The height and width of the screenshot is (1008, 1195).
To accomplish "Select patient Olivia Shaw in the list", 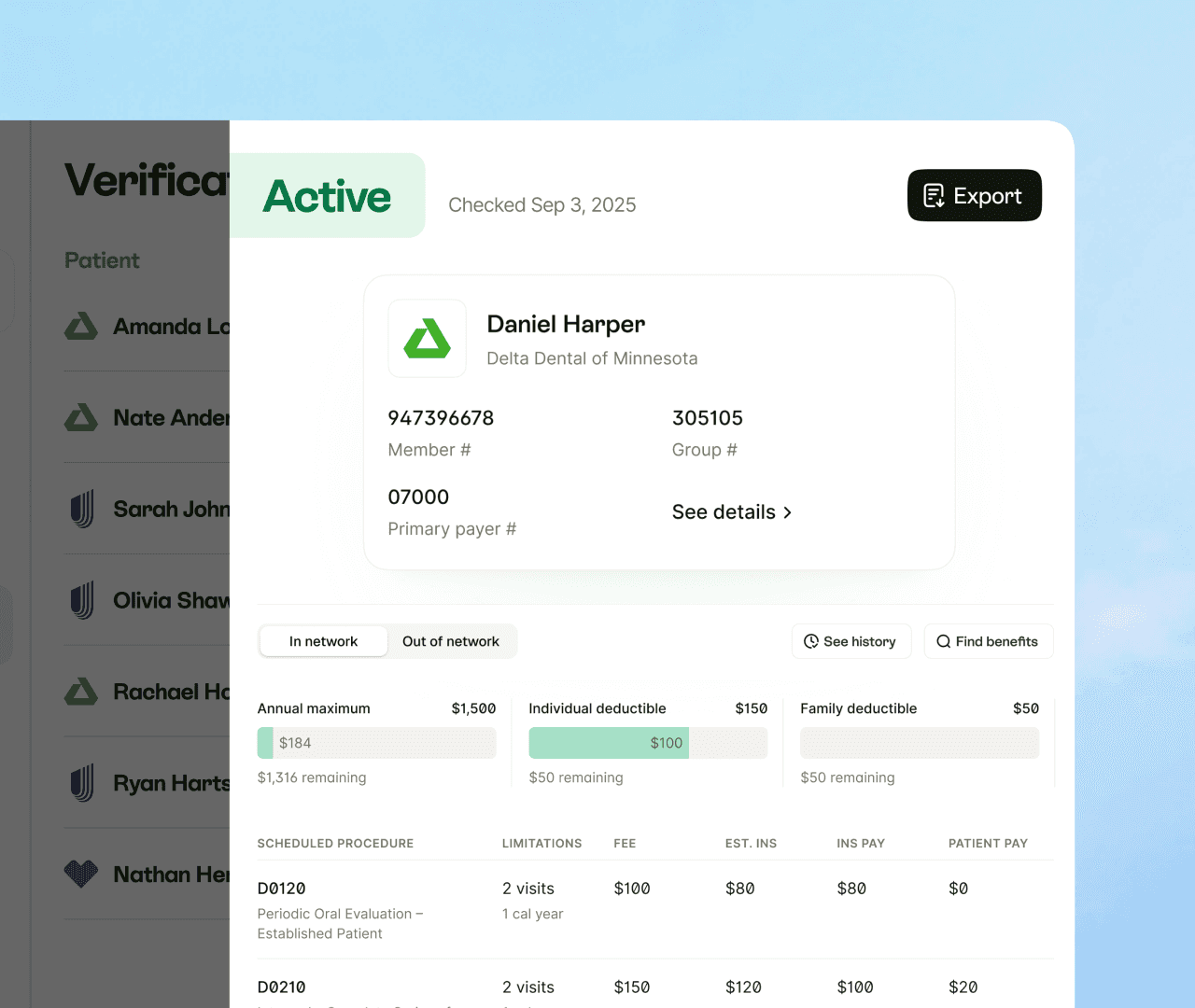I will (147, 600).
